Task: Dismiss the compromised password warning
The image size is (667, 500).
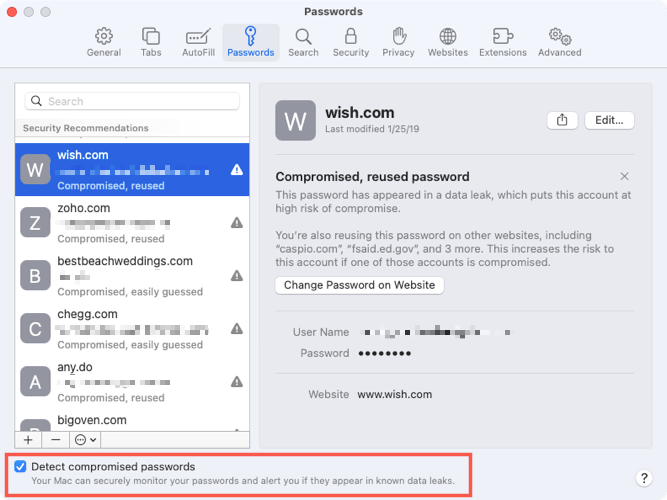Action: (624, 176)
